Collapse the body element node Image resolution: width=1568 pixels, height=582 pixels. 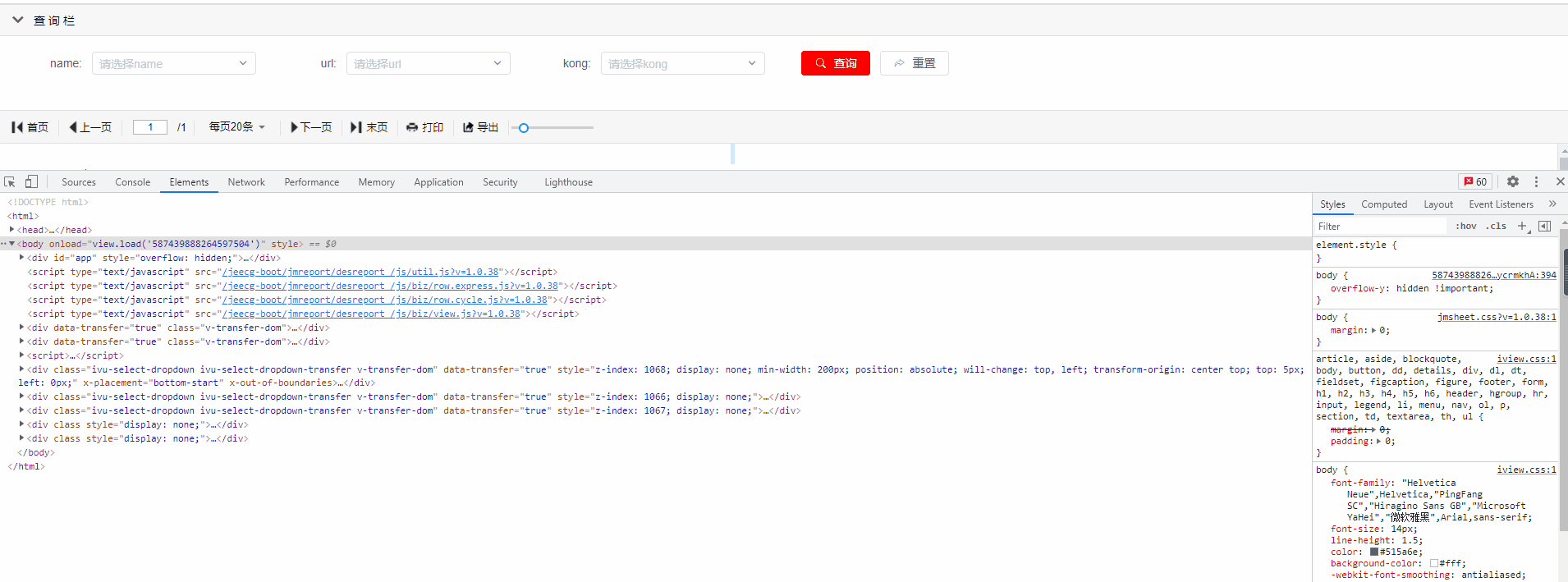point(11,244)
